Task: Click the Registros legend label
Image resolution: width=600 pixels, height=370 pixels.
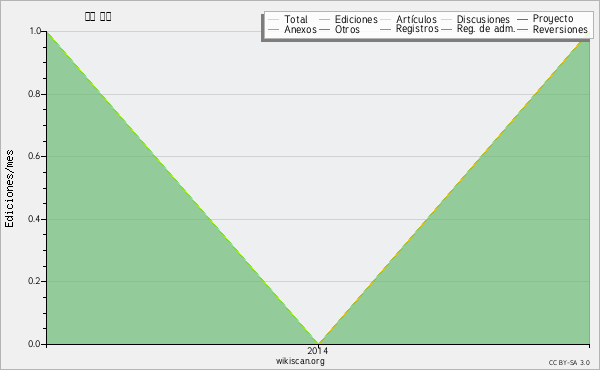Action: [x=417, y=29]
